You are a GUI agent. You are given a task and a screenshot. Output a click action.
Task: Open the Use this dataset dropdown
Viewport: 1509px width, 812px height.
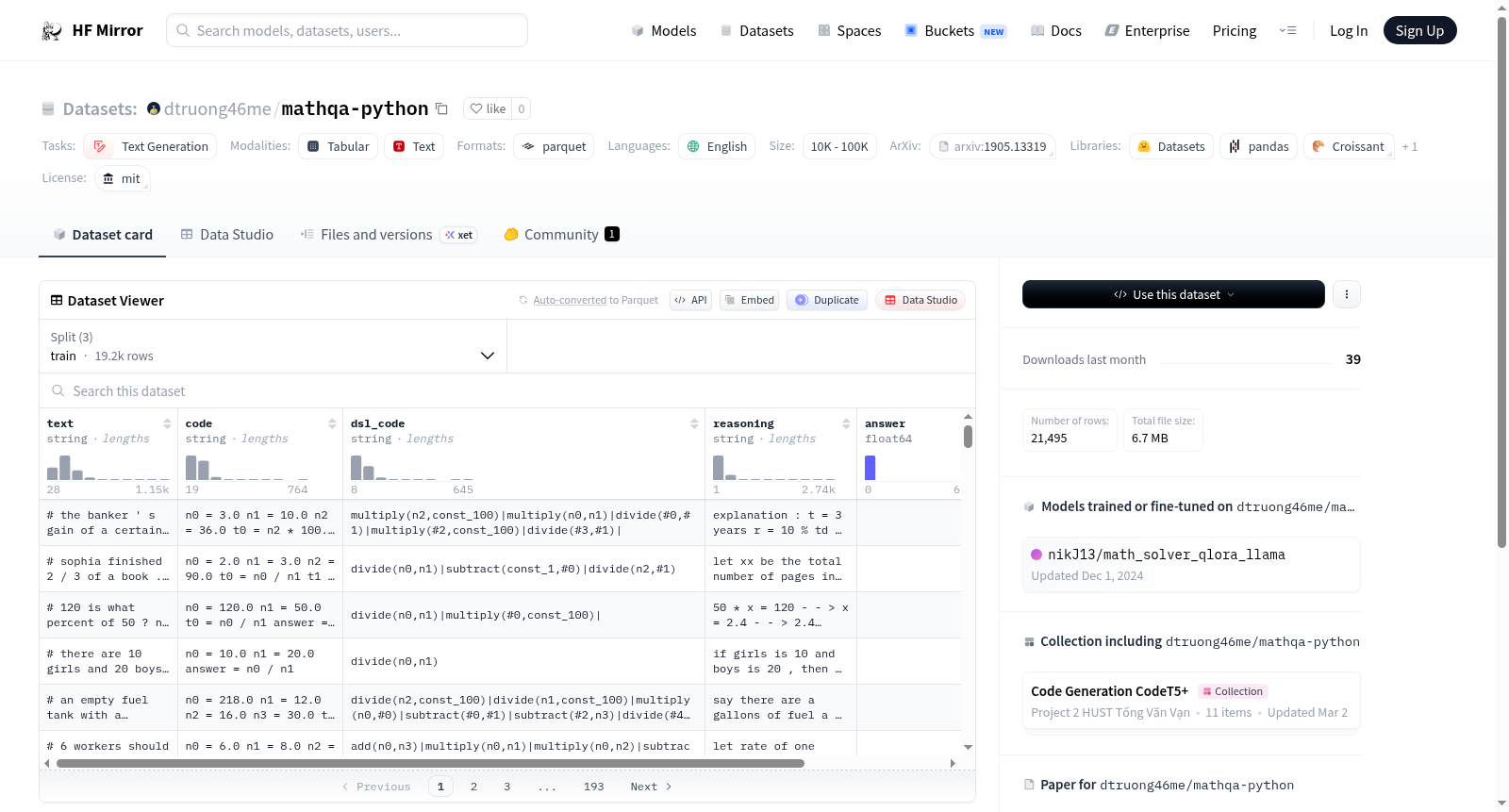click(x=1173, y=294)
